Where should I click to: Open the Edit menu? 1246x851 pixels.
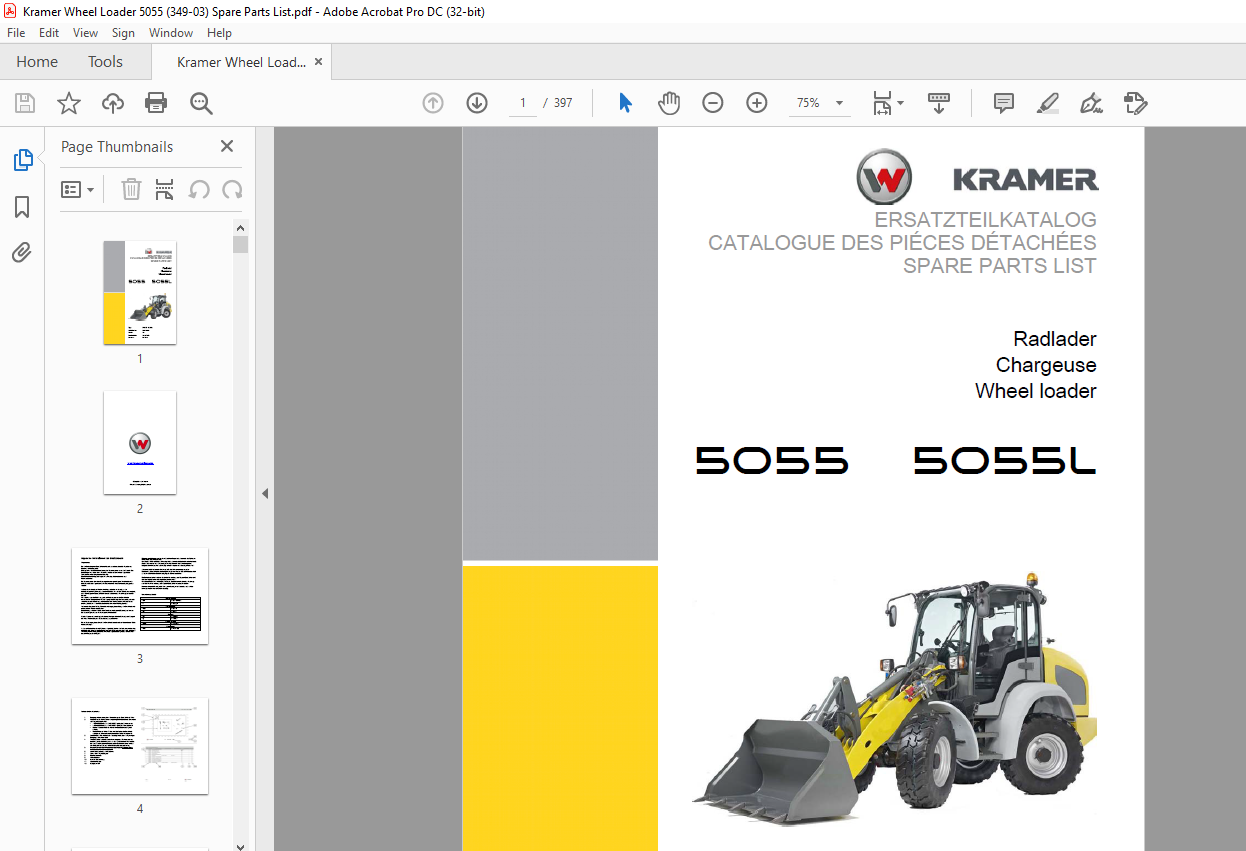[49, 33]
